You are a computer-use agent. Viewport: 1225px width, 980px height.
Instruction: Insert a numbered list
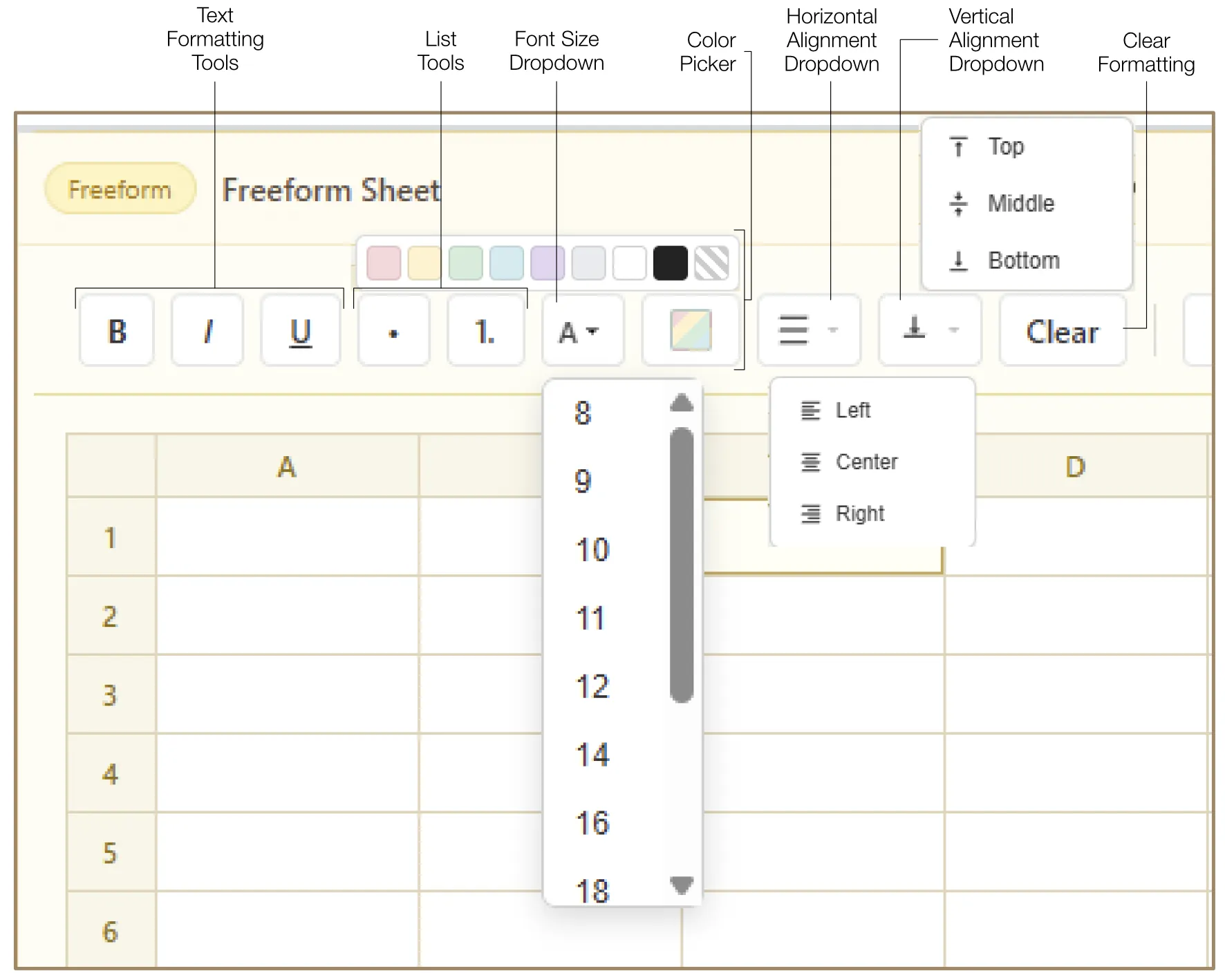point(485,331)
